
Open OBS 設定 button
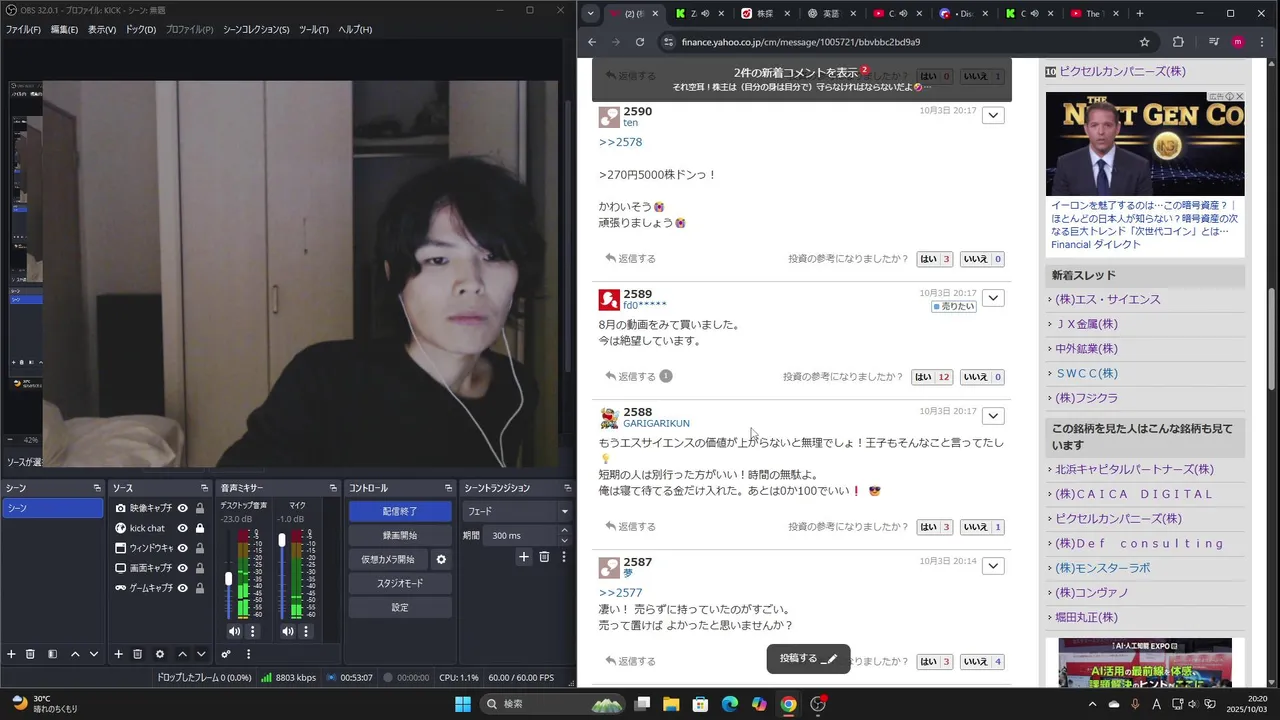click(400, 607)
